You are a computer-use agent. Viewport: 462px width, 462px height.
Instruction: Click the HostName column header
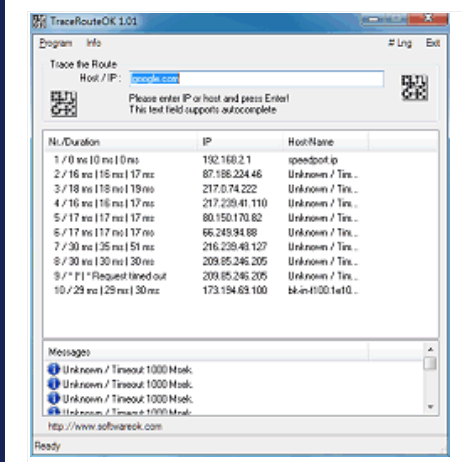pos(326,142)
